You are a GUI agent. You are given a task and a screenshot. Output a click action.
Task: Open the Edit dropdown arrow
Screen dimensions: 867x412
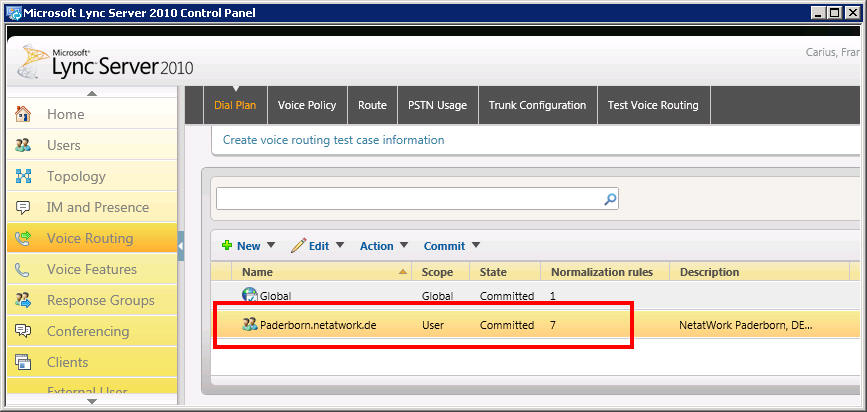(340, 245)
